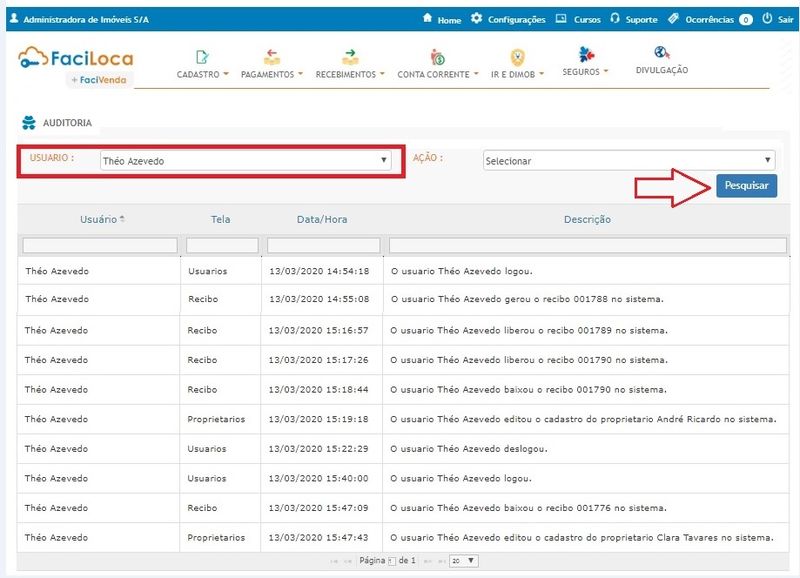Viewport: 800px width, 578px height.
Task: Open the Ação dropdown set to Selecionar
Action: [x=628, y=160]
